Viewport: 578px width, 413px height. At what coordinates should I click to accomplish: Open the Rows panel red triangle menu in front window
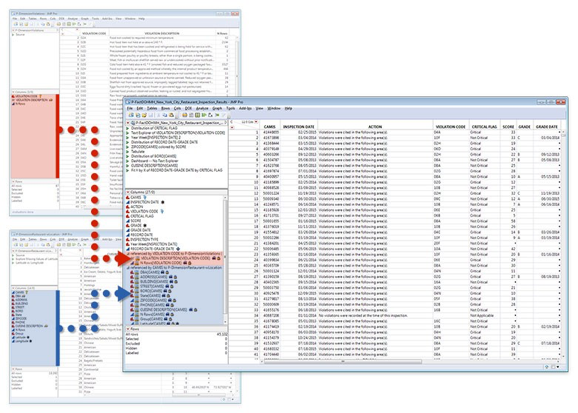coord(128,329)
